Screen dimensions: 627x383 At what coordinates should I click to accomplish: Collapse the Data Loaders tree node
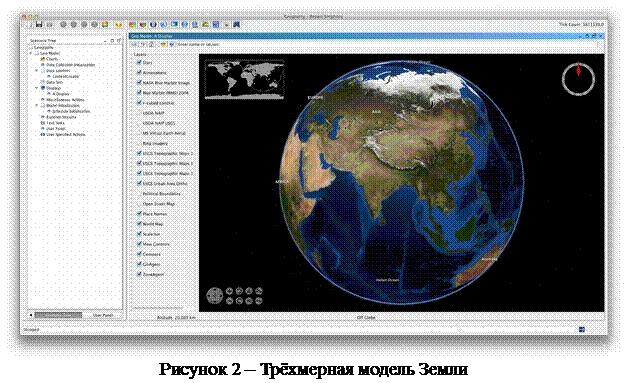[x=37, y=70]
